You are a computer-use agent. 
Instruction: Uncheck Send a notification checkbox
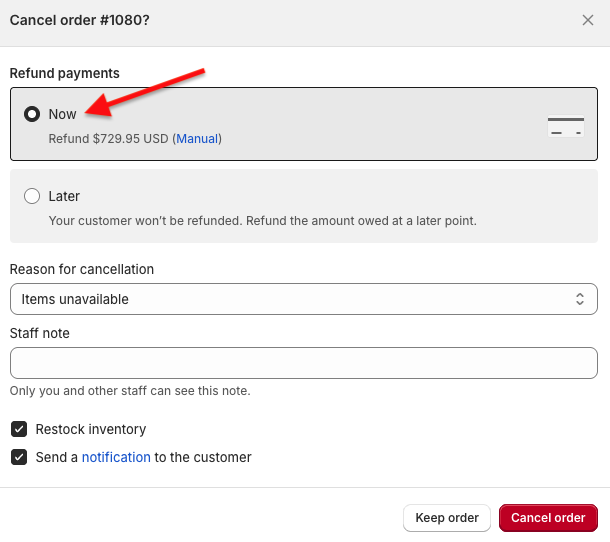coord(19,457)
